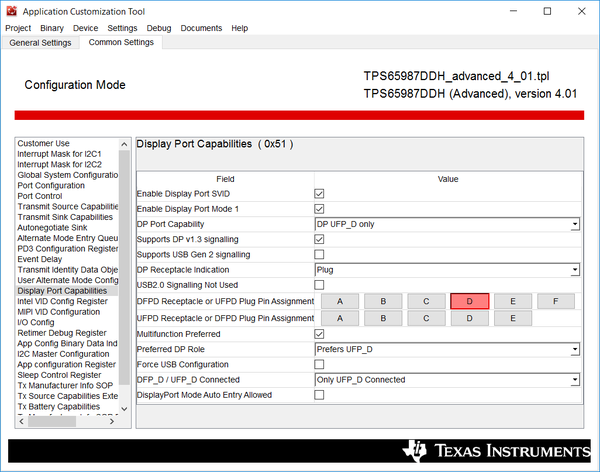The image size is (600, 472).
Task: Toggle highlighted pin assignment D in DFPD row
Action: pos(470,301)
